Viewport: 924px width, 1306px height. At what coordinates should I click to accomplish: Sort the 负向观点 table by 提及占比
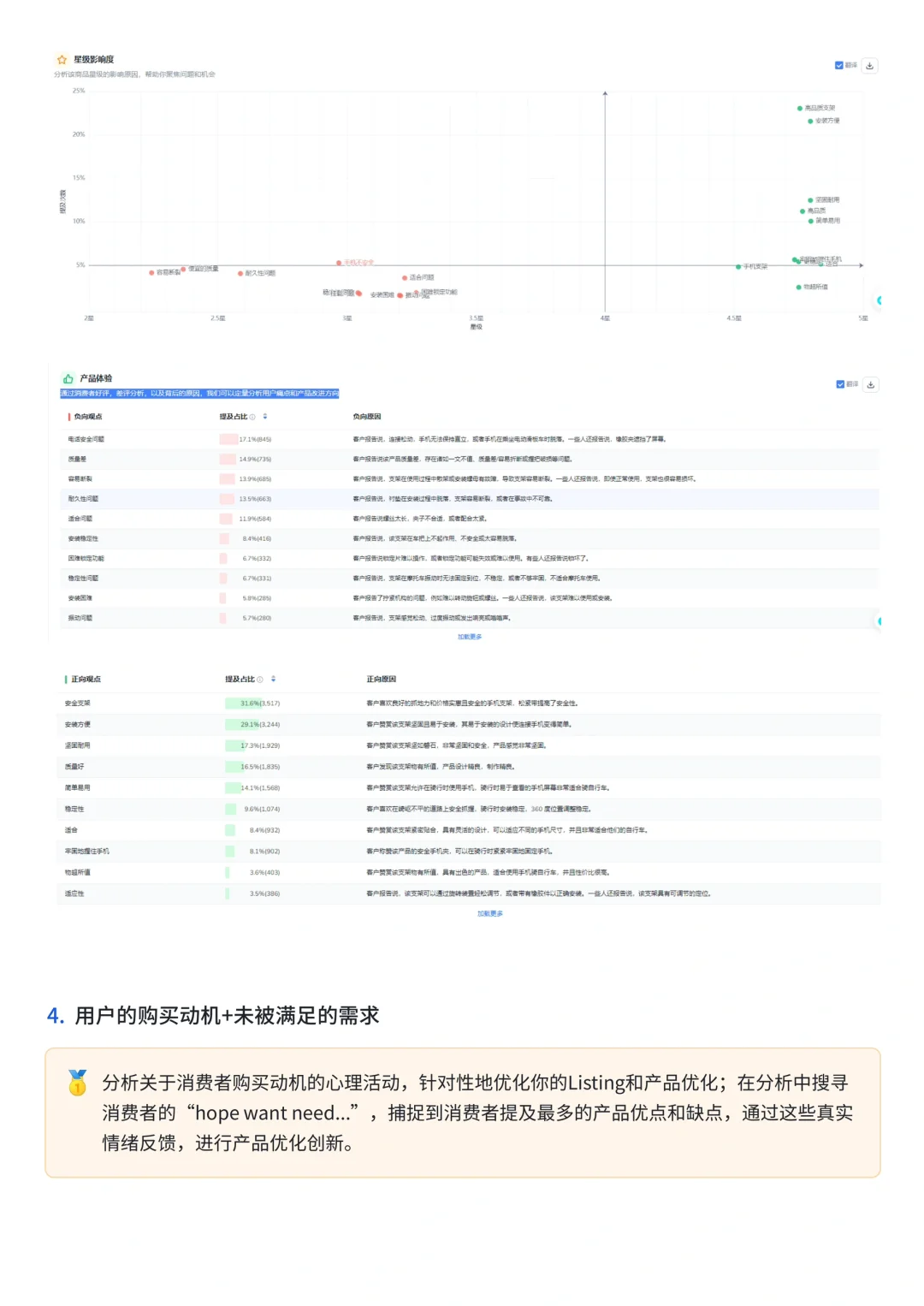coord(265,417)
